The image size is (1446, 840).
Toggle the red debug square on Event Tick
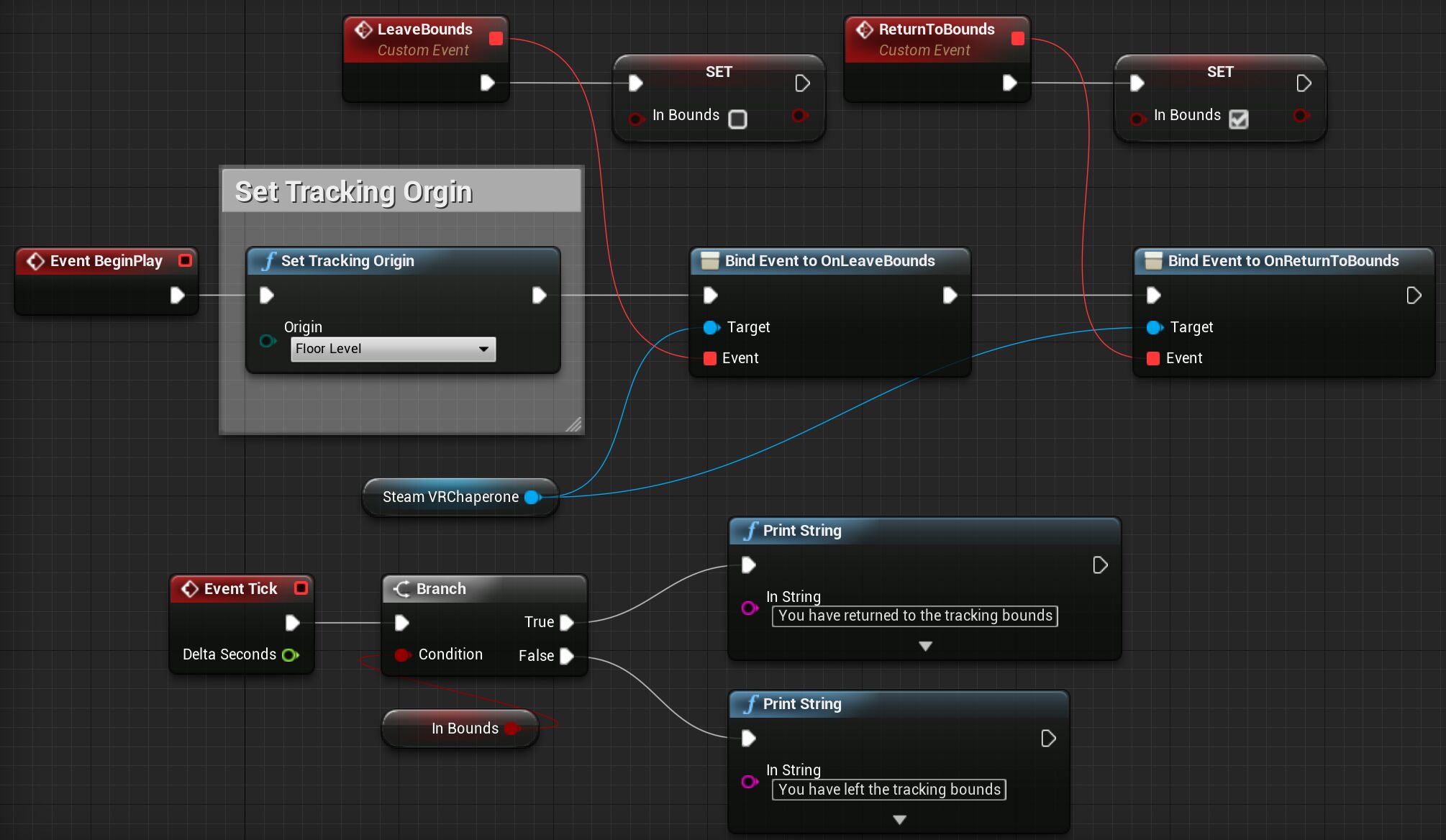pos(301,588)
